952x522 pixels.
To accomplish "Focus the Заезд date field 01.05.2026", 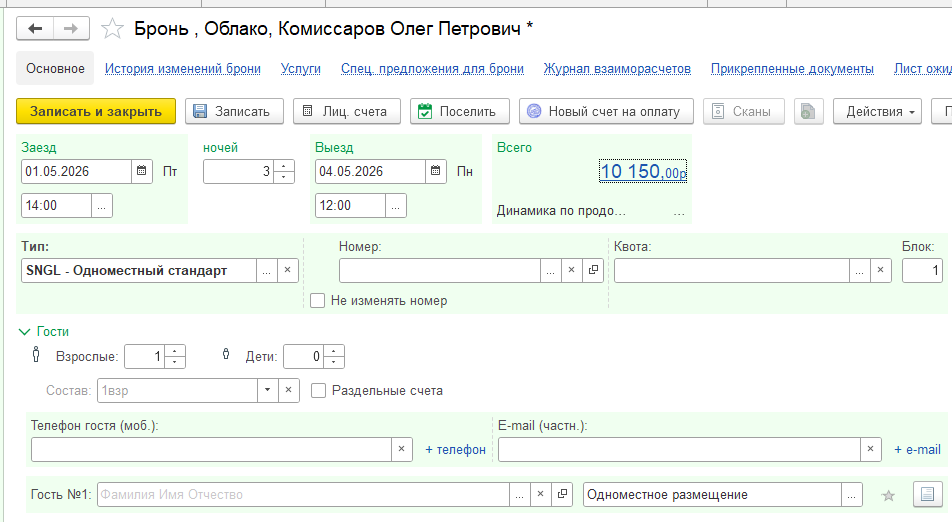I will [x=76, y=171].
